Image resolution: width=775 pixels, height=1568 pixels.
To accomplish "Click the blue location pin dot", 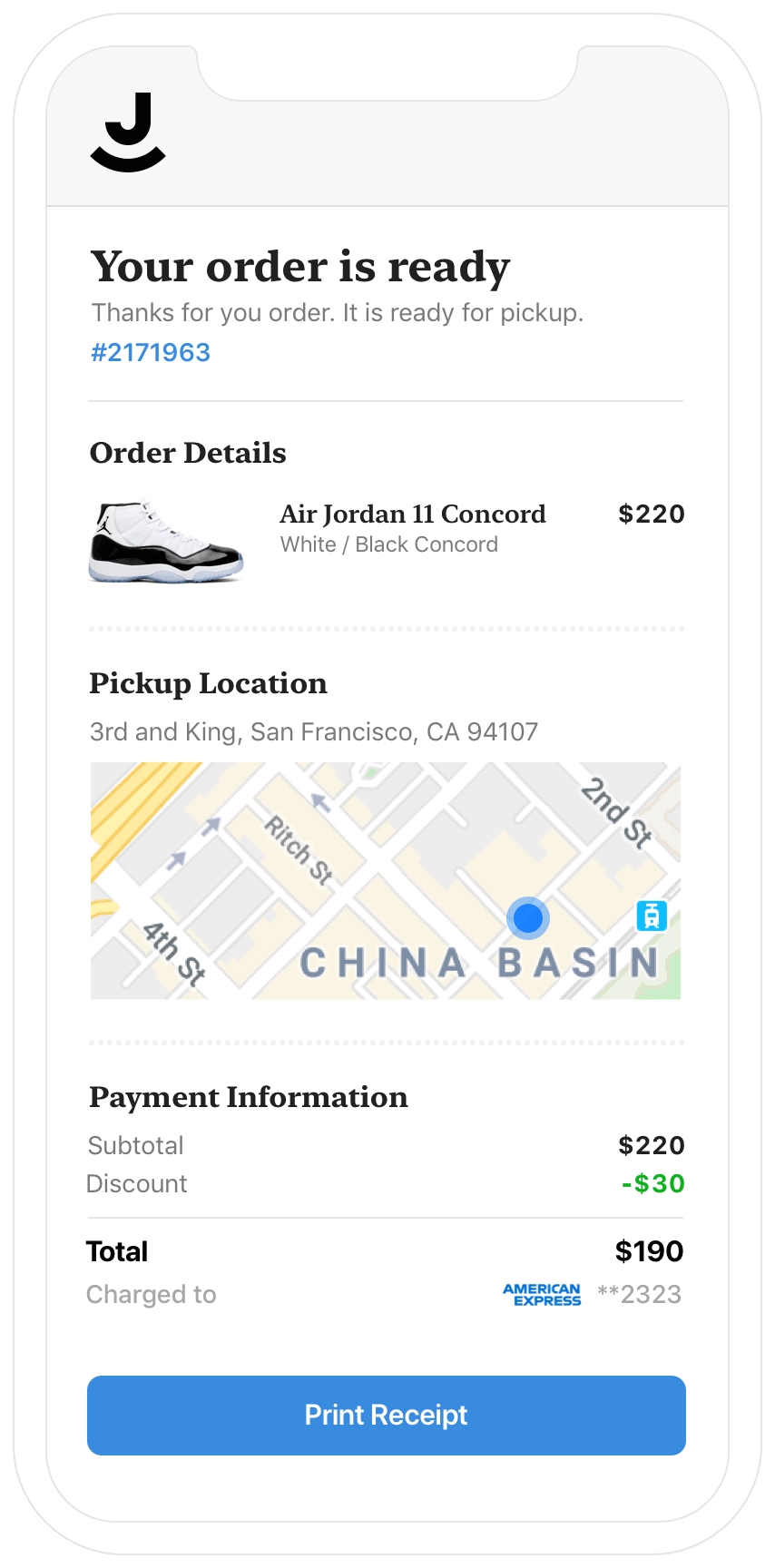I will [x=527, y=918].
